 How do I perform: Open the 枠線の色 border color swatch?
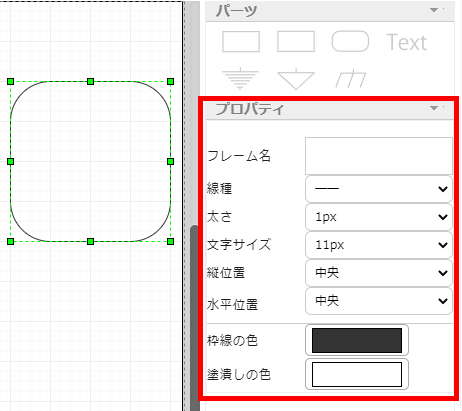[357, 340]
